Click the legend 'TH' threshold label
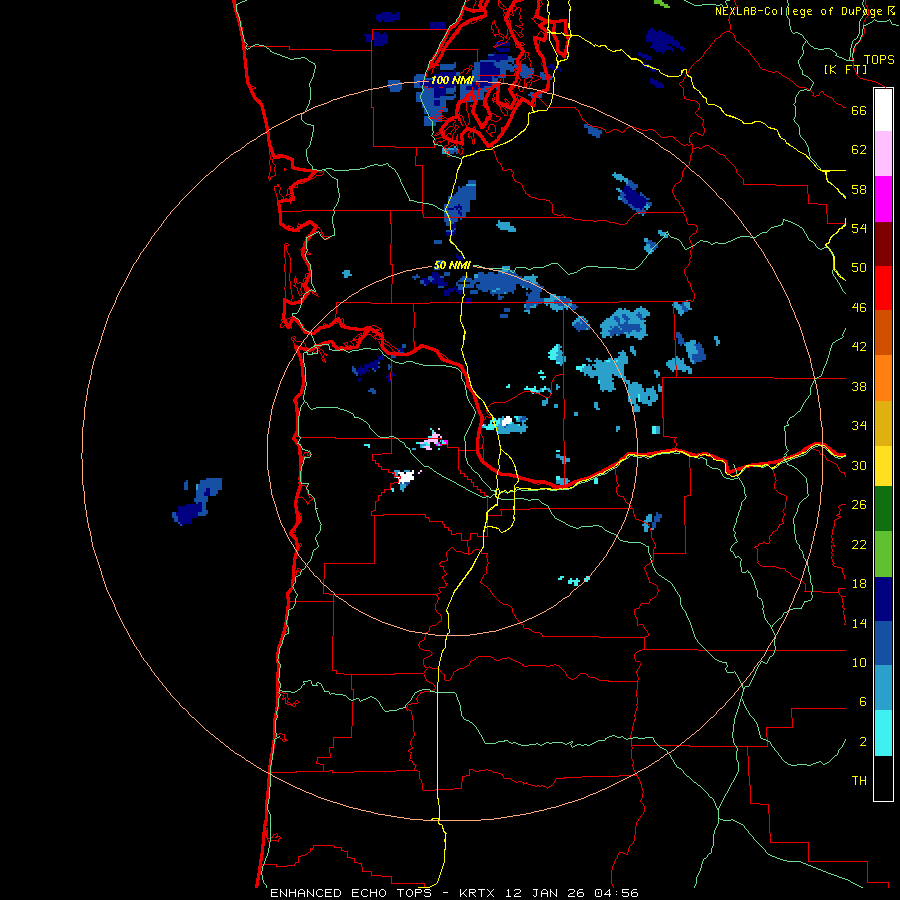Screen dimensions: 900x900 pos(859,781)
